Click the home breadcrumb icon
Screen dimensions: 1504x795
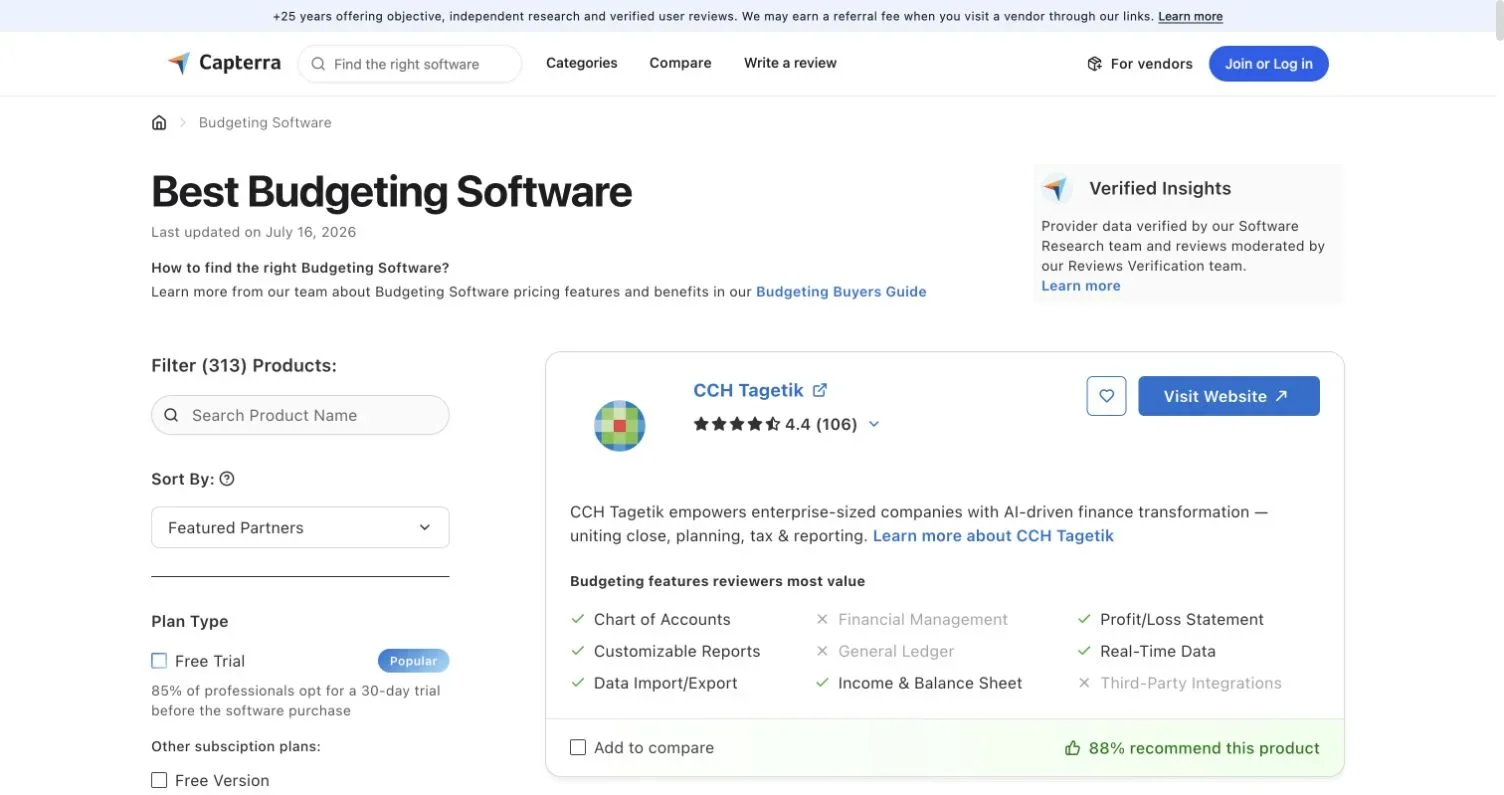pos(159,122)
